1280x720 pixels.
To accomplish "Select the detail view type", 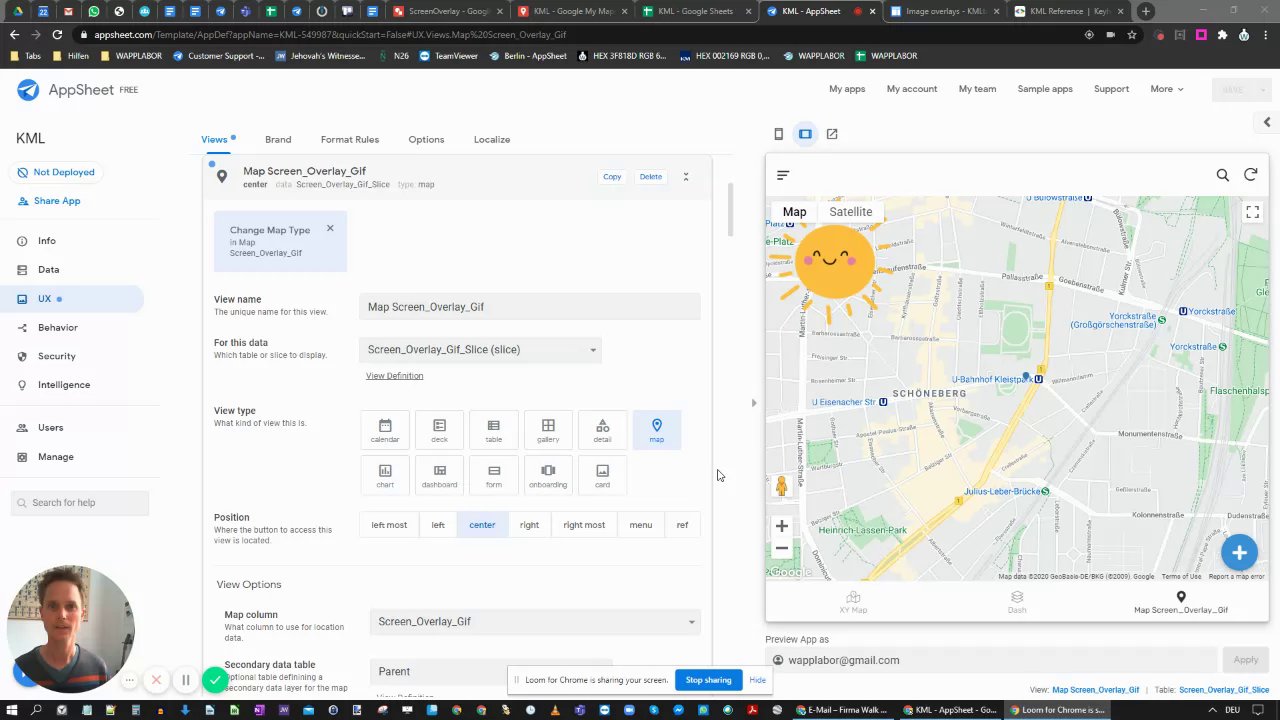I will [x=602, y=430].
